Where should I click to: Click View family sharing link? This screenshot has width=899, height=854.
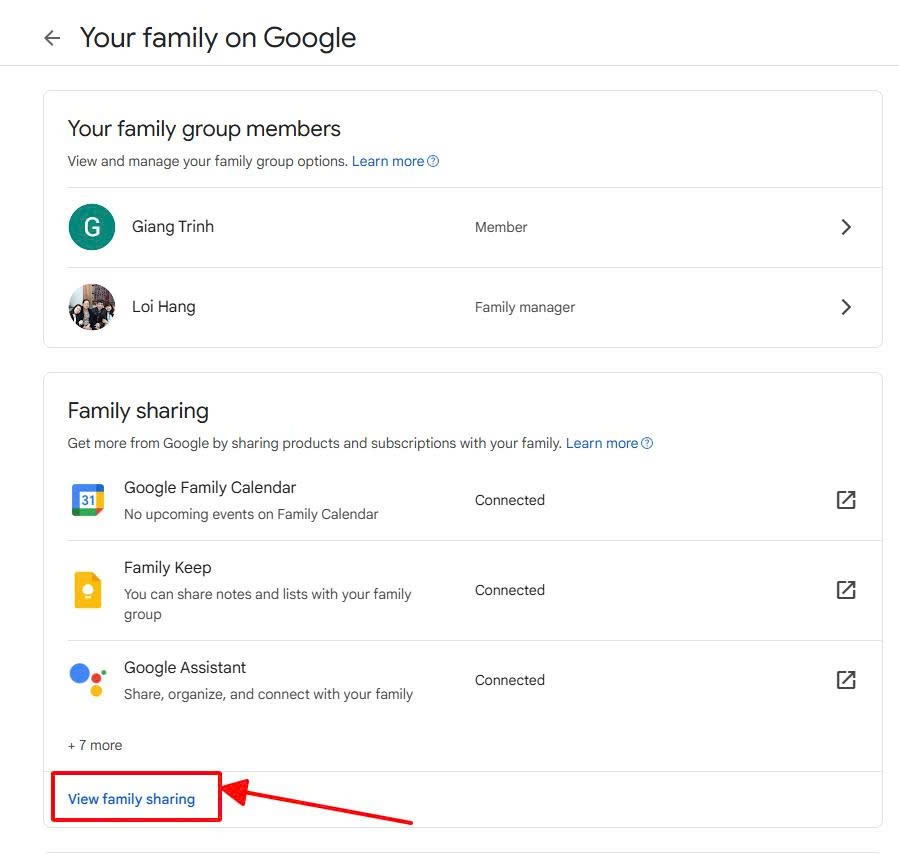tap(131, 799)
